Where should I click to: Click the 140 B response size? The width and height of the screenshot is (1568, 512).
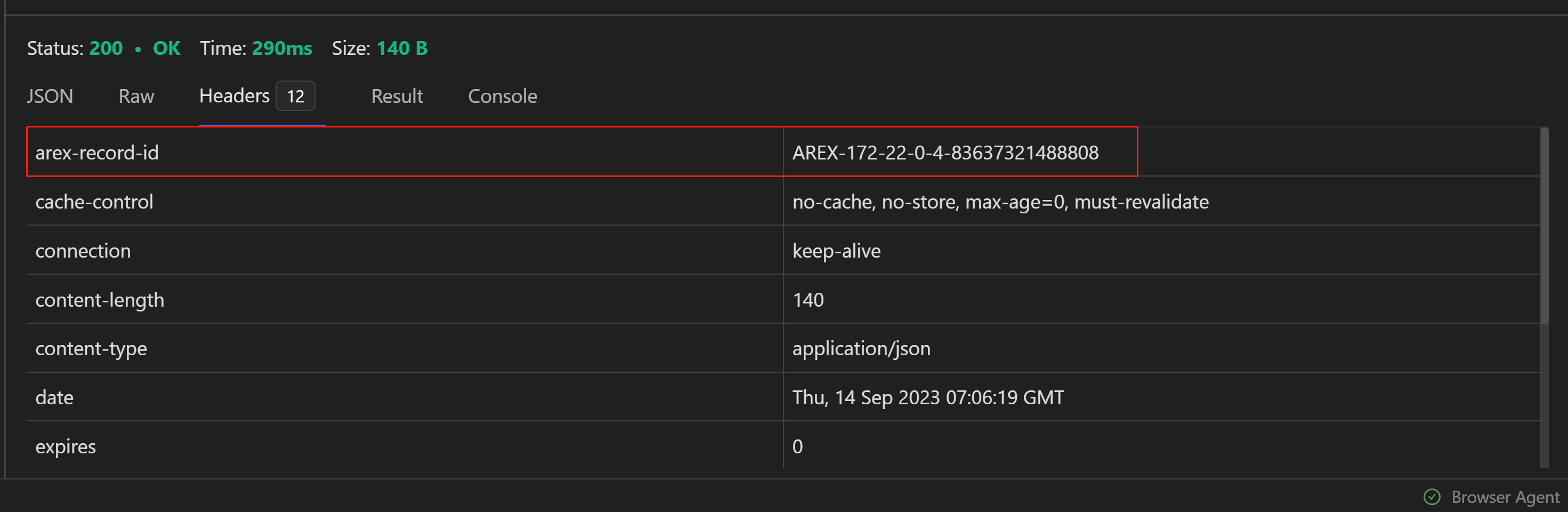click(x=402, y=48)
